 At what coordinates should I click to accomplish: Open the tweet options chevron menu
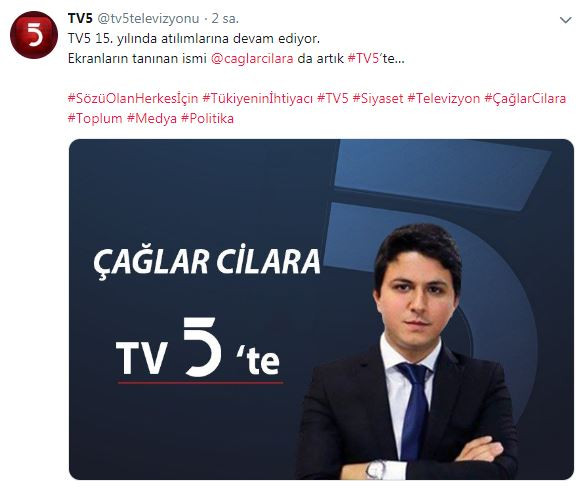coord(565,20)
